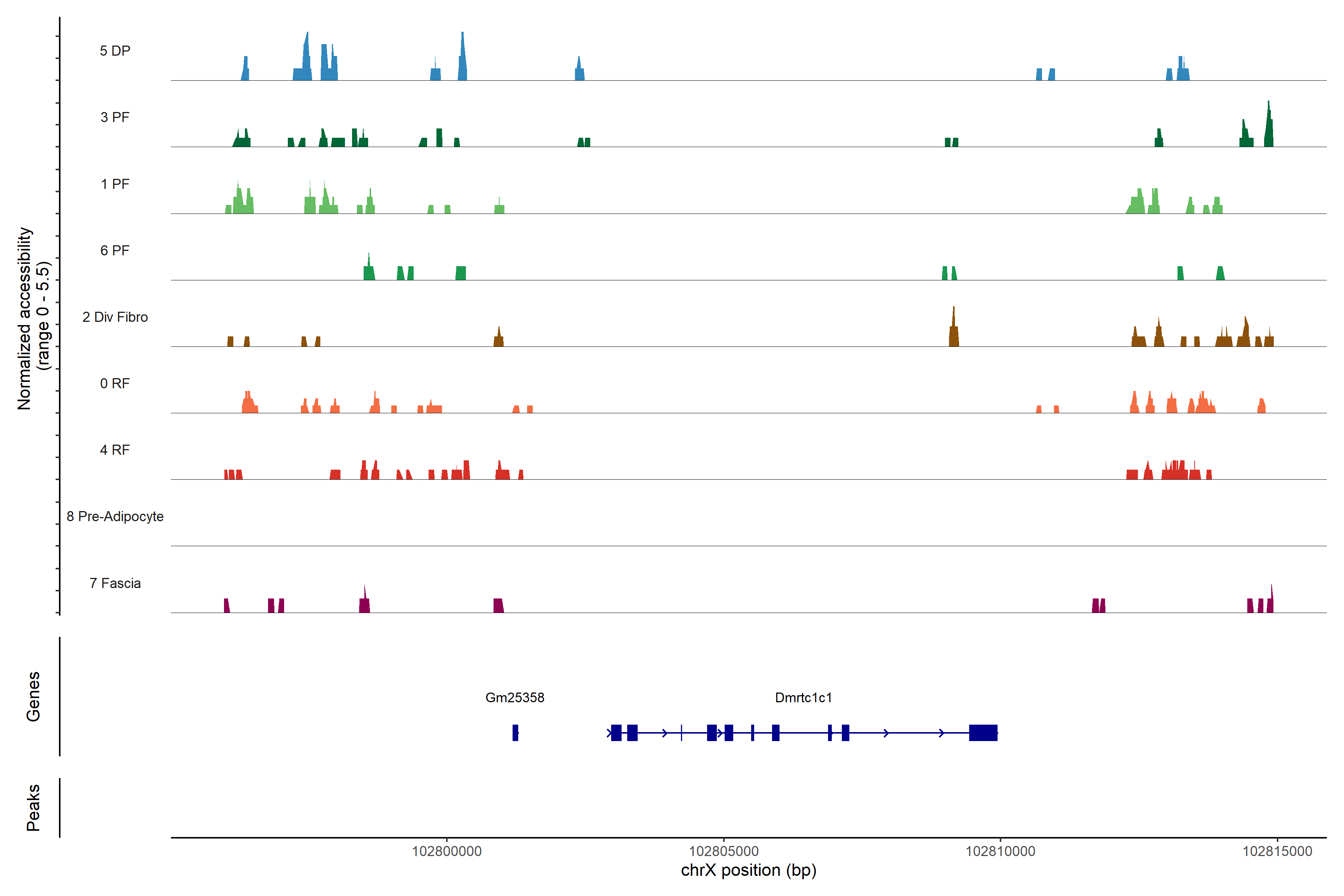Click the last large Dmrtc1c1 exon block
Viewport: 1344px width, 896px height.
[x=983, y=732]
